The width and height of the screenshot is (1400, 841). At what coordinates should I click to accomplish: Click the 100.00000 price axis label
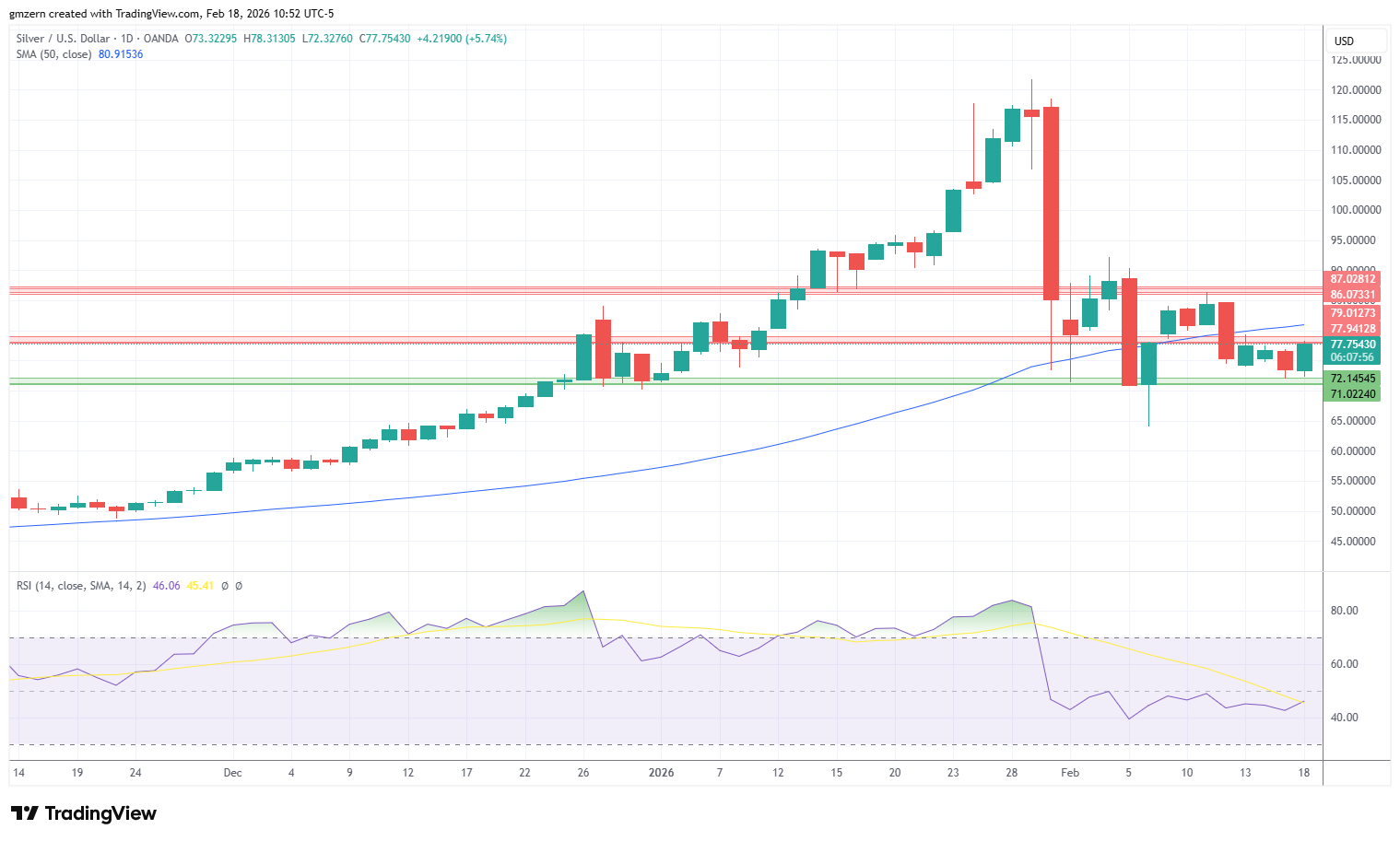point(1356,210)
